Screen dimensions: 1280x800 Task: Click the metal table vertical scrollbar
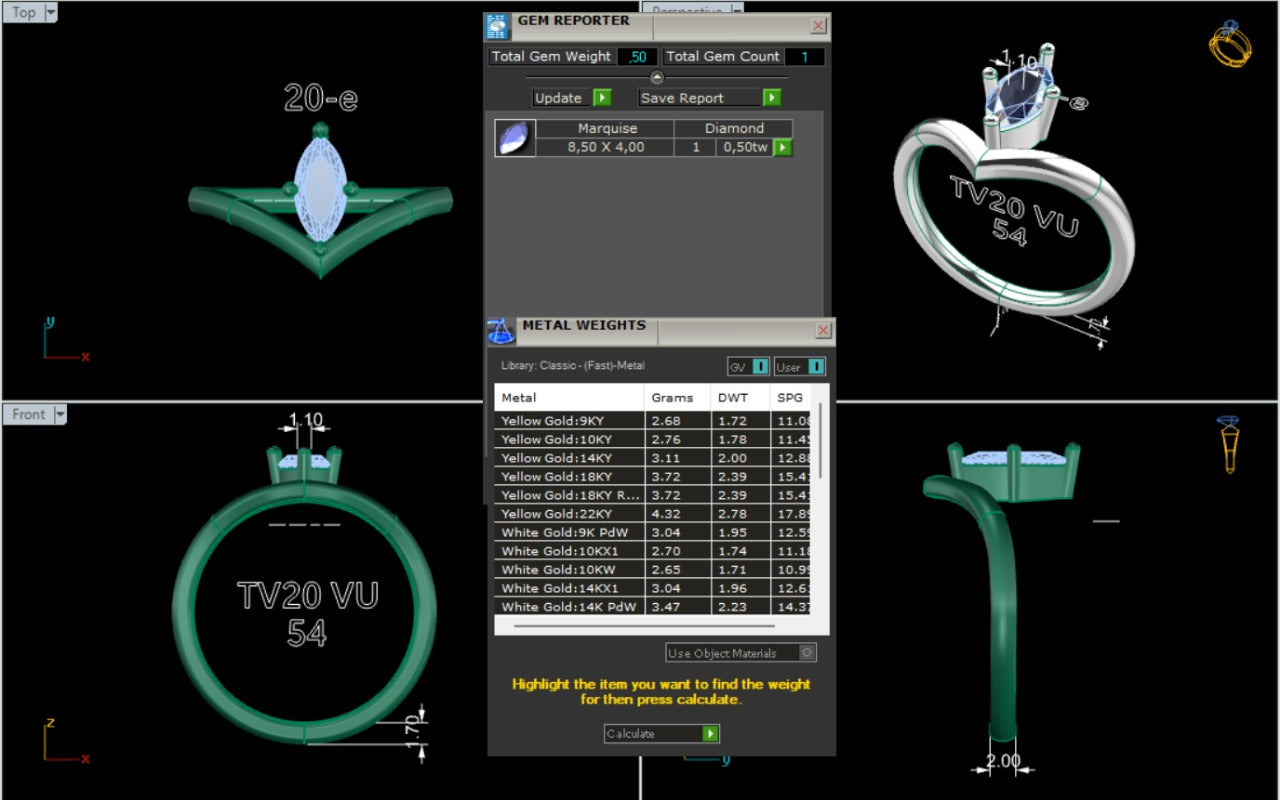[x=820, y=441]
